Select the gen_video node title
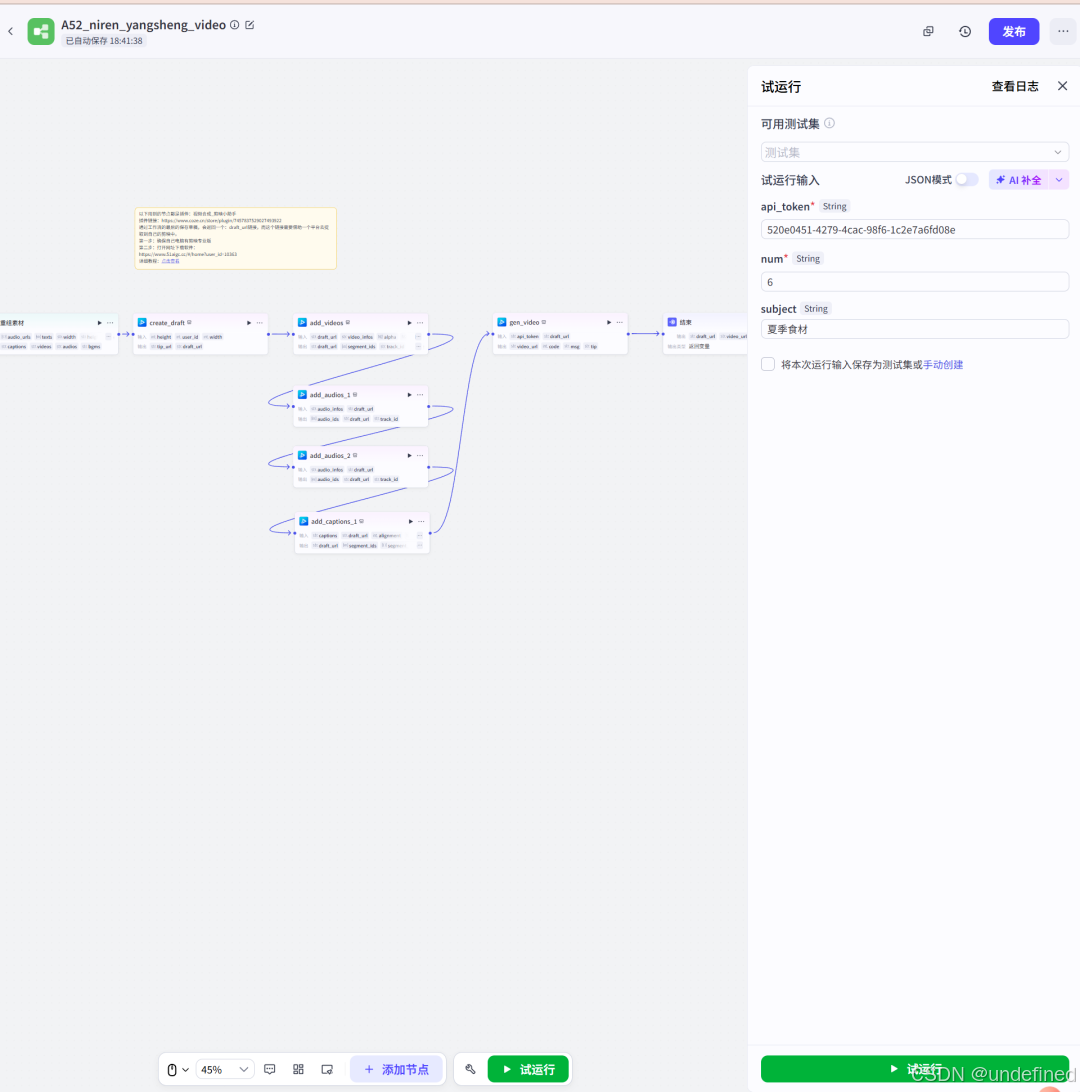Image resolution: width=1080 pixels, height=1092 pixels. [x=524, y=322]
